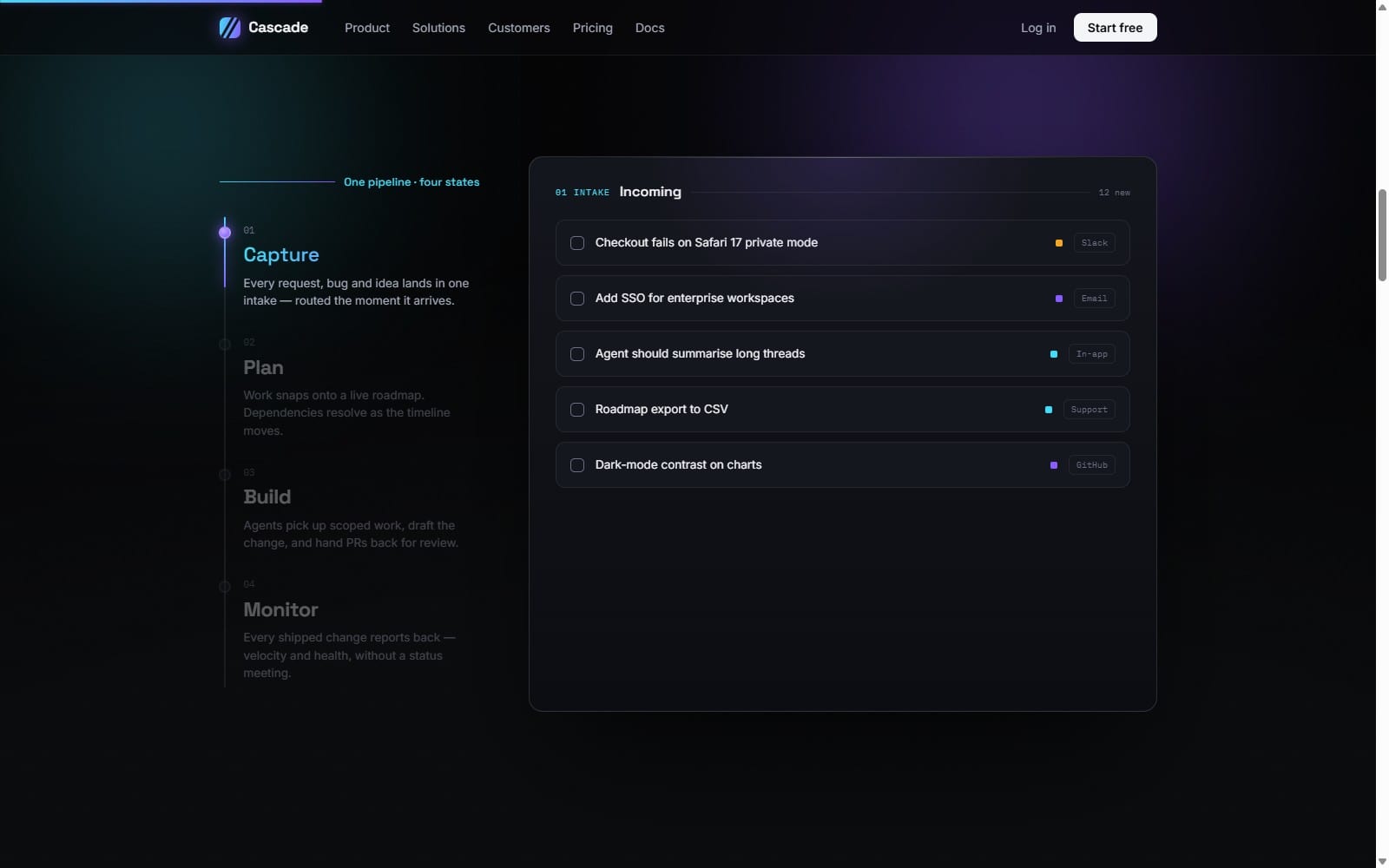Screen dimensions: 1389x868
Task: Click the Email source tag
Action: 1094,299
